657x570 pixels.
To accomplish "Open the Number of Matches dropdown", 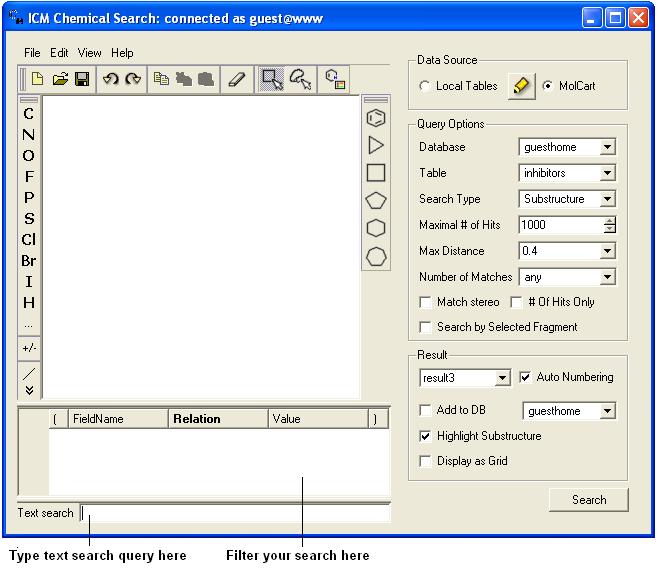I will point(567,277).
